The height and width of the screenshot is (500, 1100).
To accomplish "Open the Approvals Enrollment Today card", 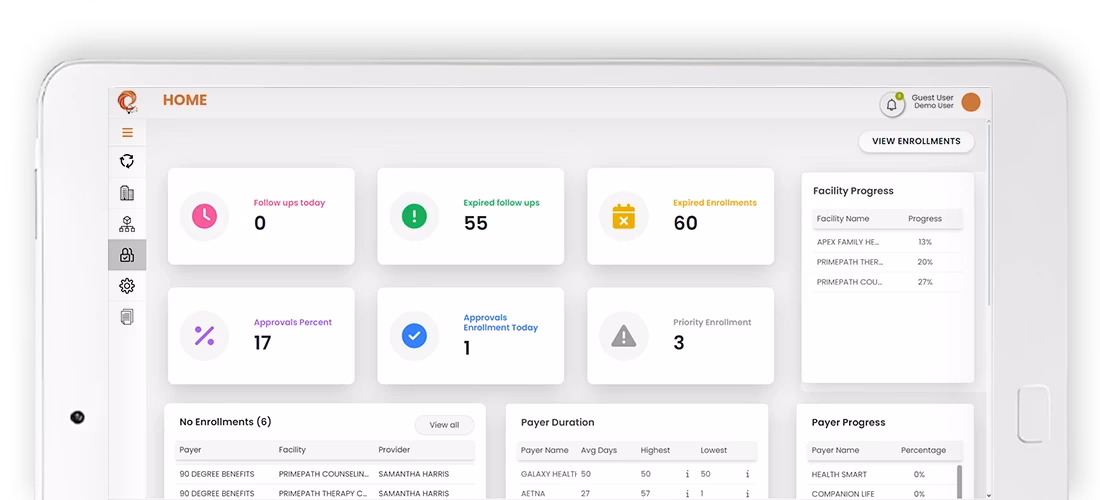I will coord(471,336).
